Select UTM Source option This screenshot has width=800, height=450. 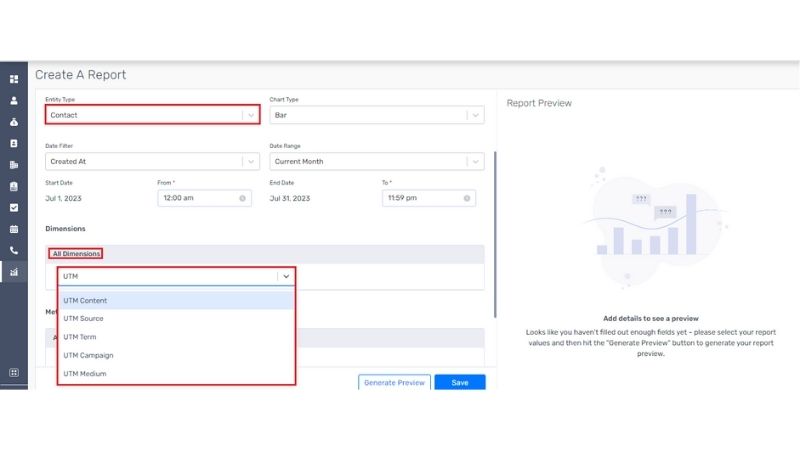tap(176, 318)
